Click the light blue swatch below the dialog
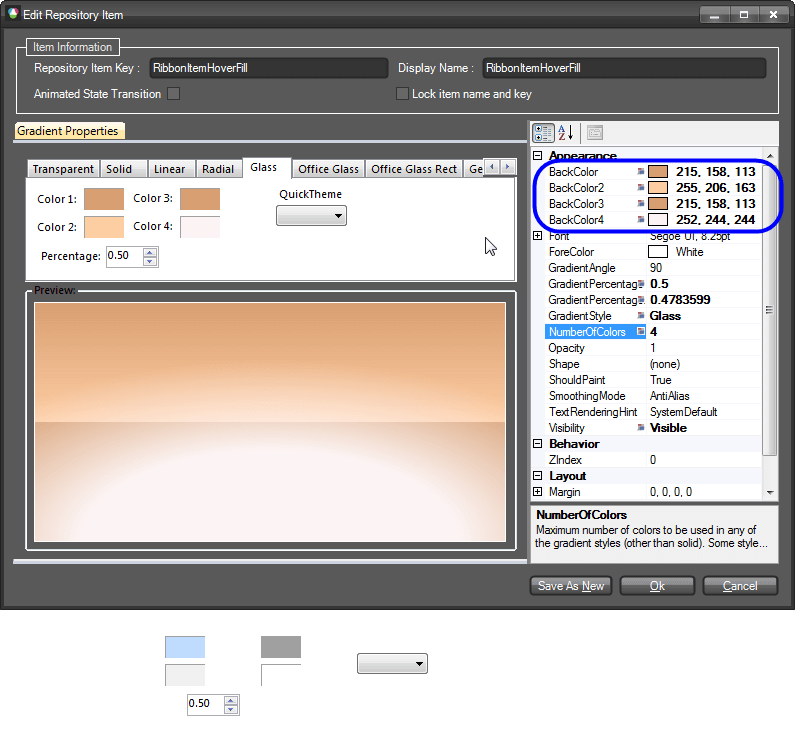795x750 pixels. pos(185,647)
